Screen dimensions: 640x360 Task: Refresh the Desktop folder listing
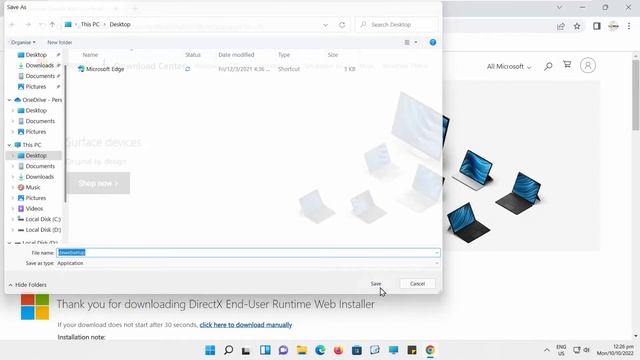342,24
